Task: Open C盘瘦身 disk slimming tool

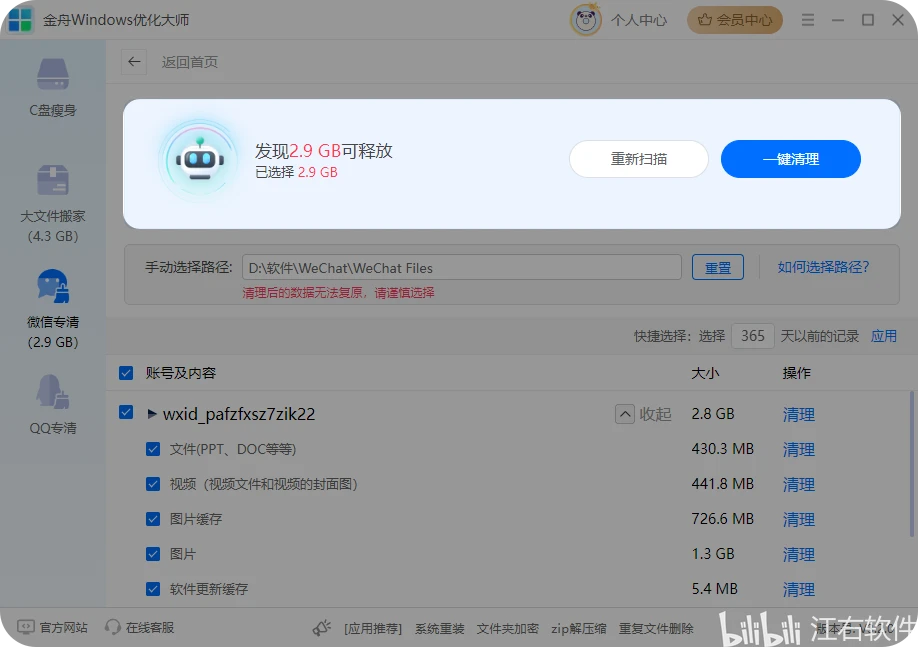Action: [x=53, y=87]
